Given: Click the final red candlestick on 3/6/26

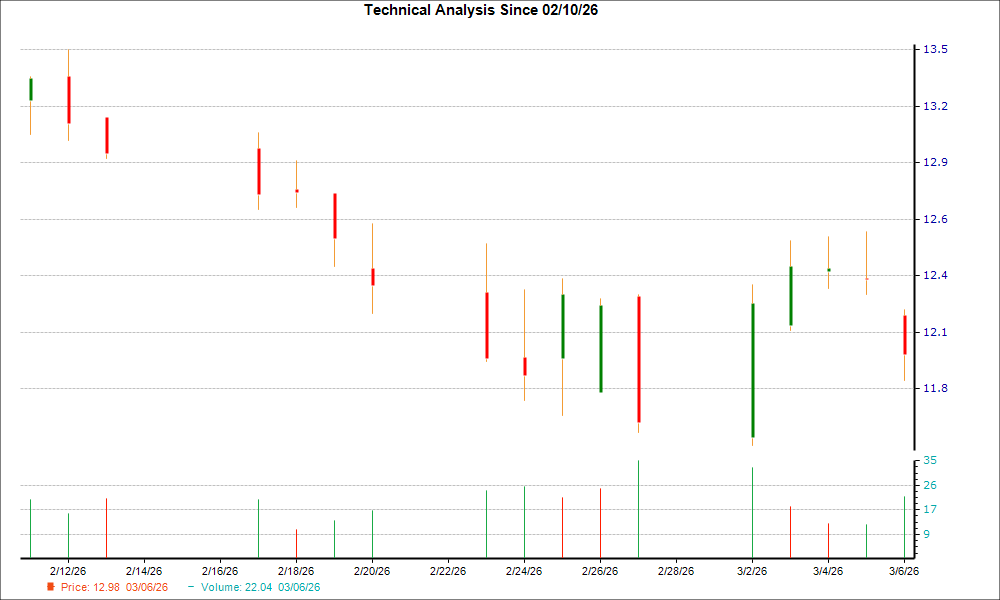Looking at the screenshot, I should 906,335.
